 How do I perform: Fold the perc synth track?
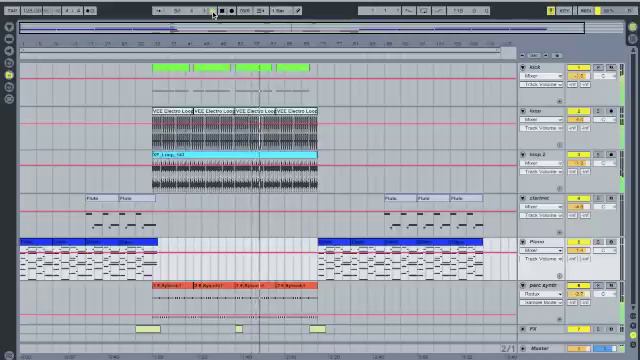(x=523, y=285)
